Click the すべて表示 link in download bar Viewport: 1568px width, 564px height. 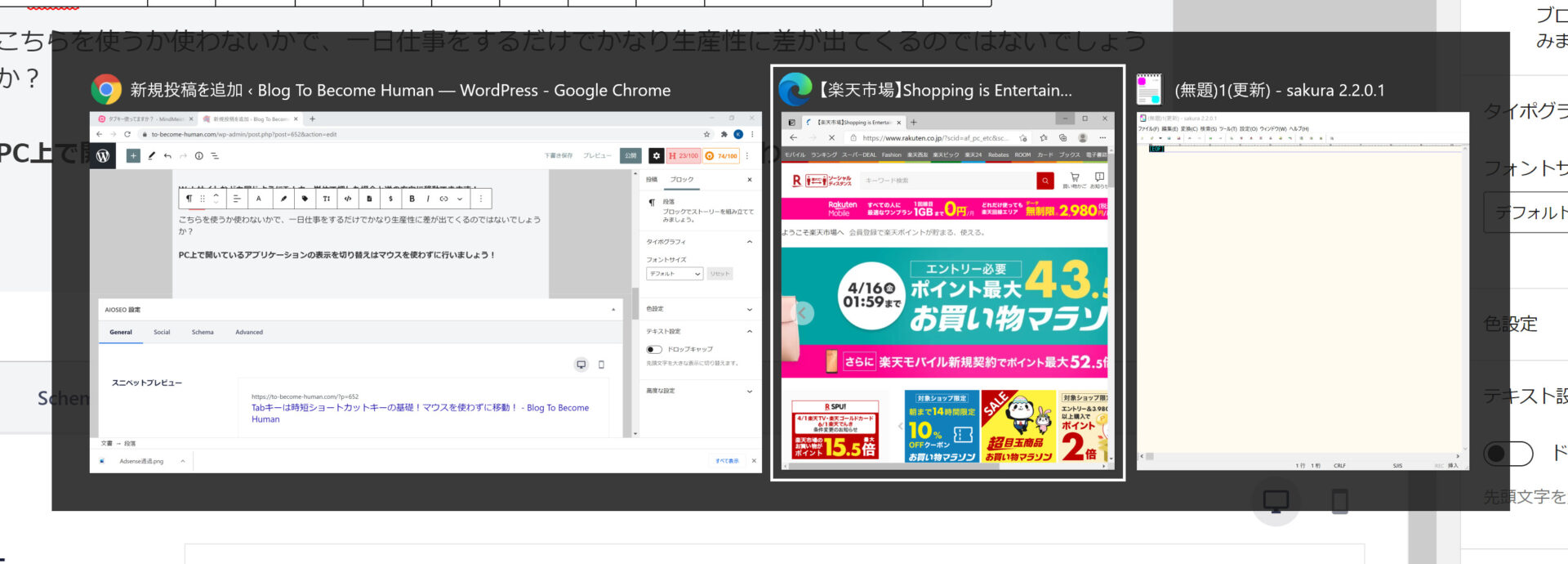(x=727, y=461)
